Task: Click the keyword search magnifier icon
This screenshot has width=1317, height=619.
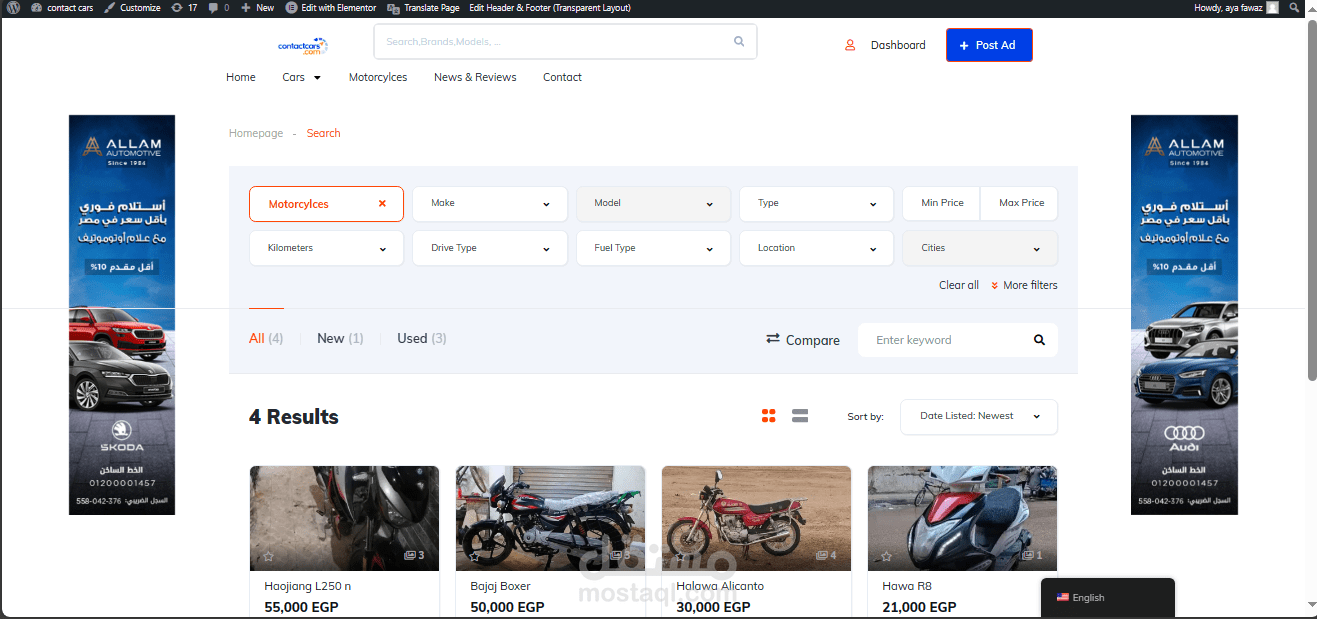Action: (x=1039, y=340)
